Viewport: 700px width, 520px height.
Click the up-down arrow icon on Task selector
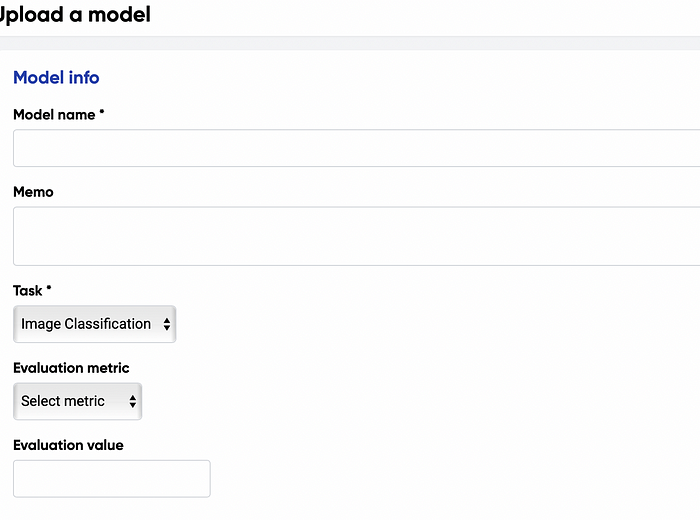click(166, 324)
